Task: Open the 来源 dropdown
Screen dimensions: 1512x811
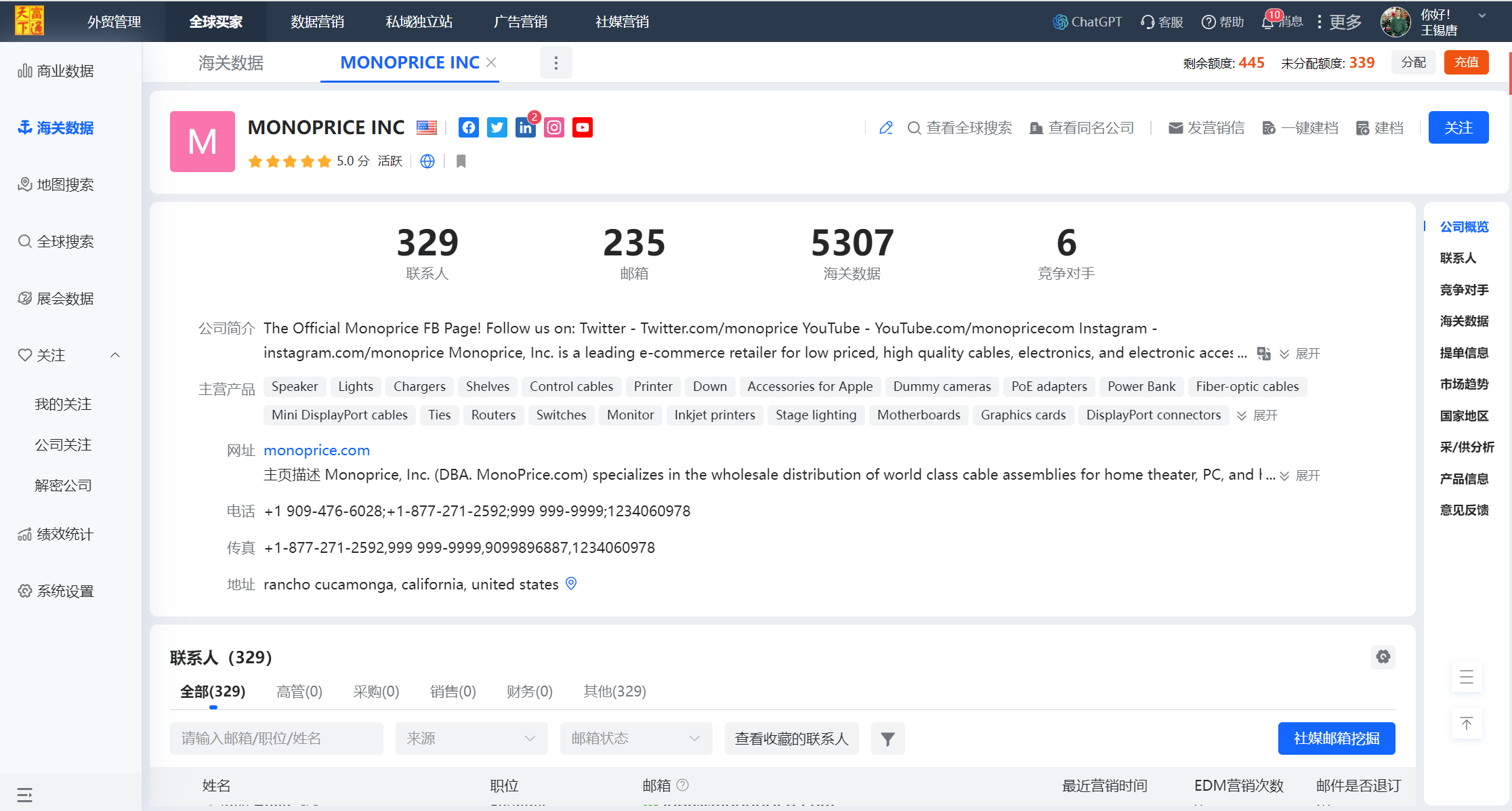Action: pyautogui.click(x=471, y=739)
